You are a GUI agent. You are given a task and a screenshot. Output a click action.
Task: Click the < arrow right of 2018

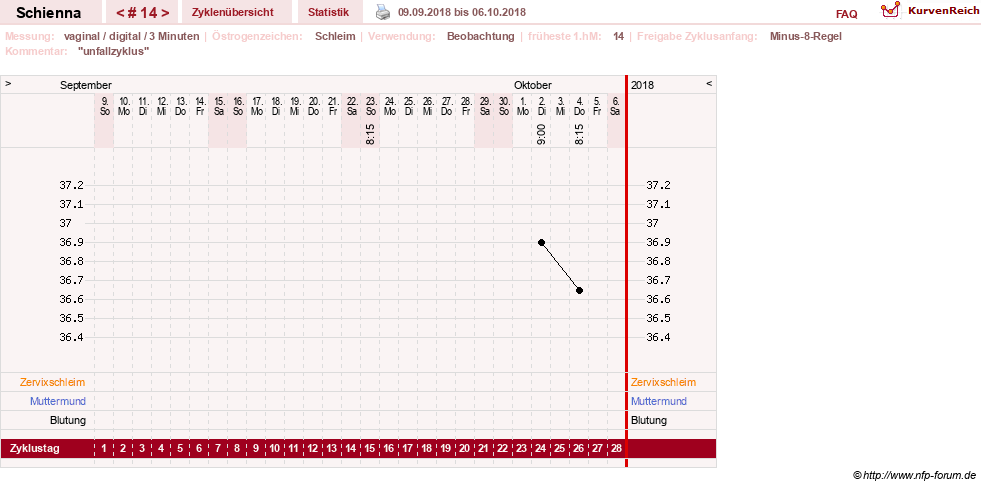[709, 83]
